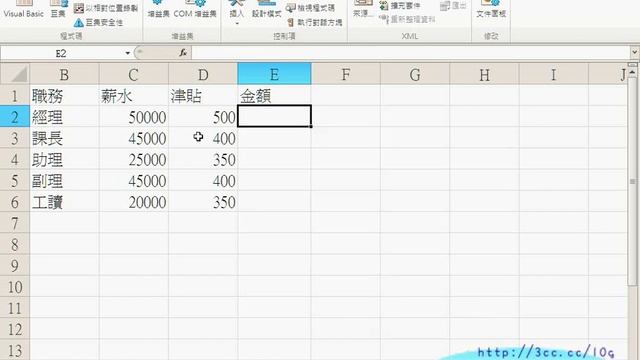This screenshot has width=640, height=360.
Task: Click cell containing 工讀
Action: tap(64, 202)
